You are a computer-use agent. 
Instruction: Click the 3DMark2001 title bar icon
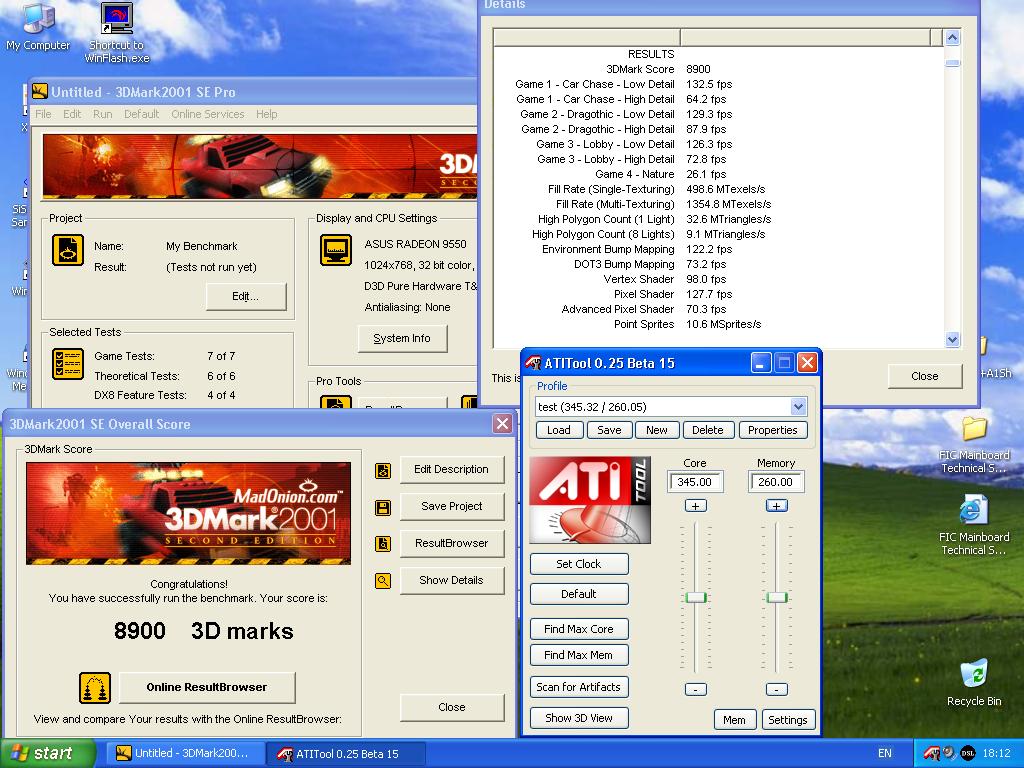tap(40, 91)
